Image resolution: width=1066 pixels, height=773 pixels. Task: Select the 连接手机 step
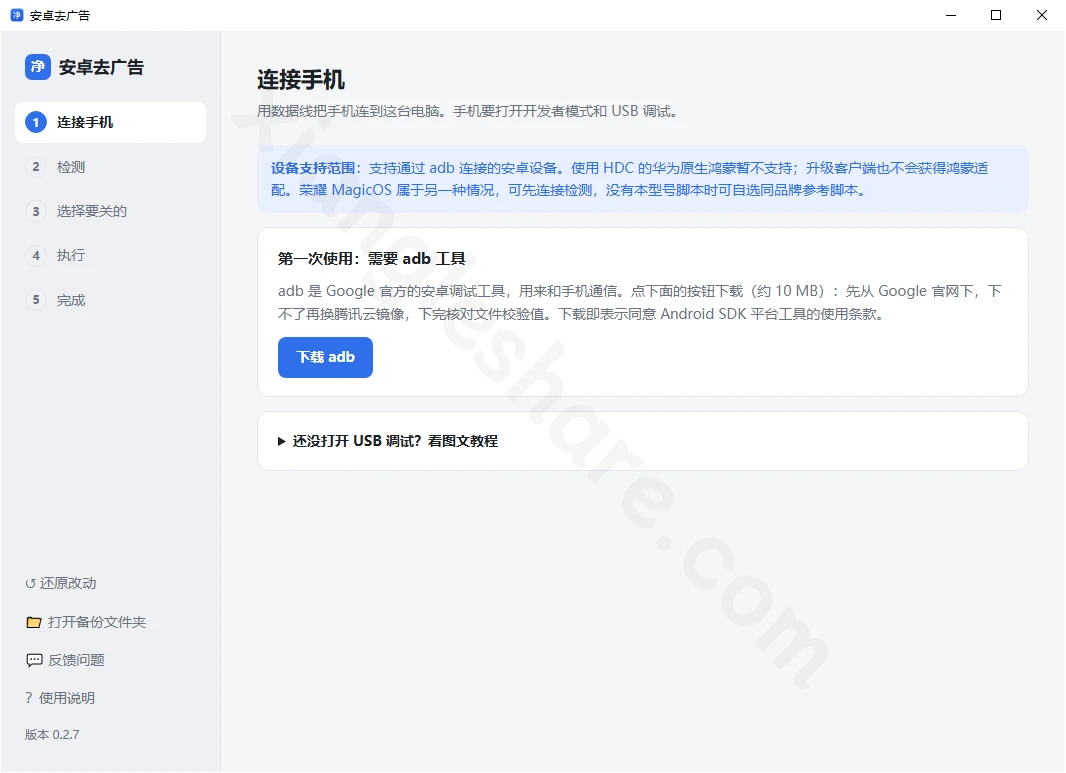(x=110, y=122)
